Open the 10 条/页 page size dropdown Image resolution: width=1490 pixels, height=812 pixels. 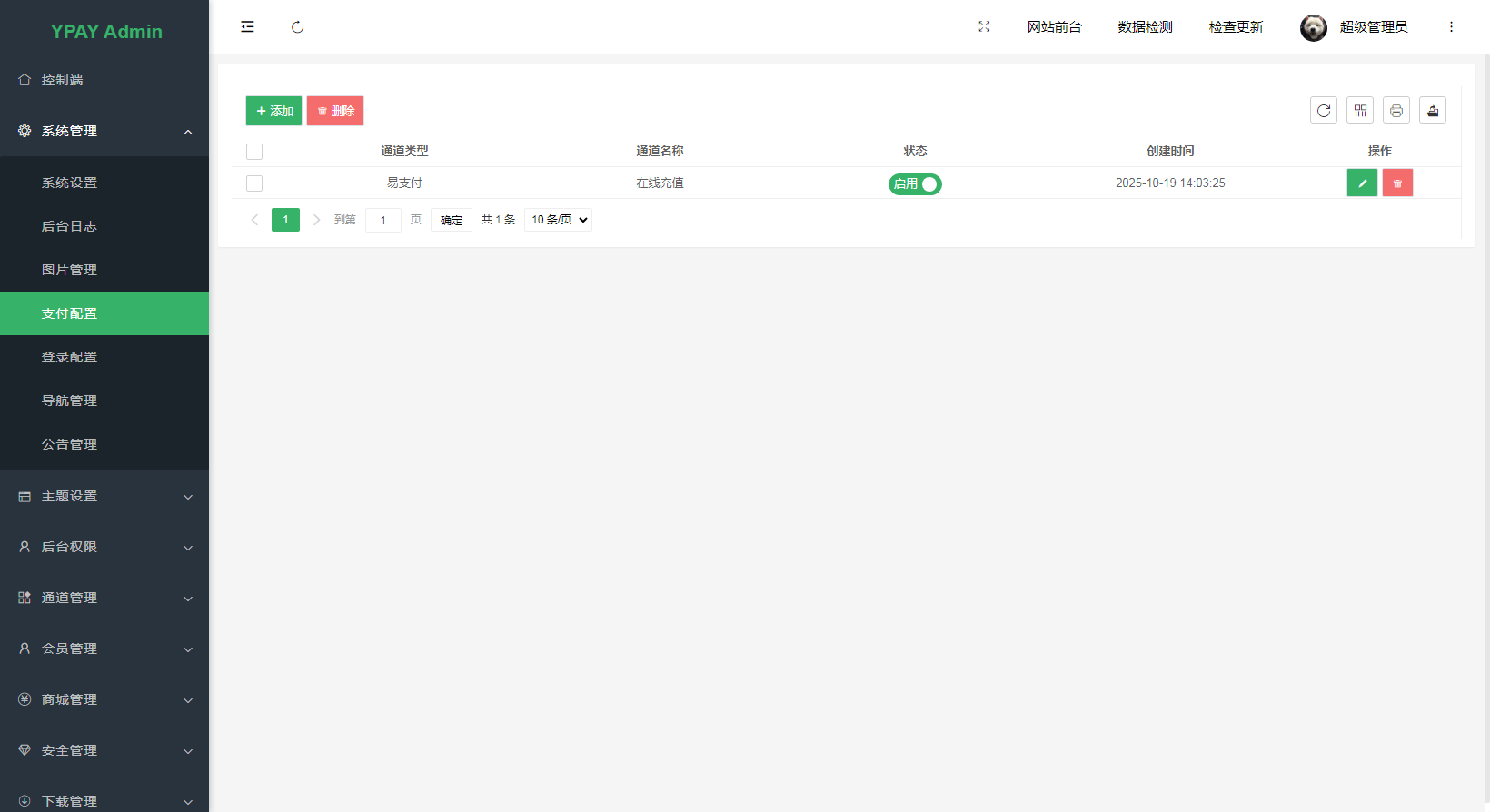[x=558, y=220]
